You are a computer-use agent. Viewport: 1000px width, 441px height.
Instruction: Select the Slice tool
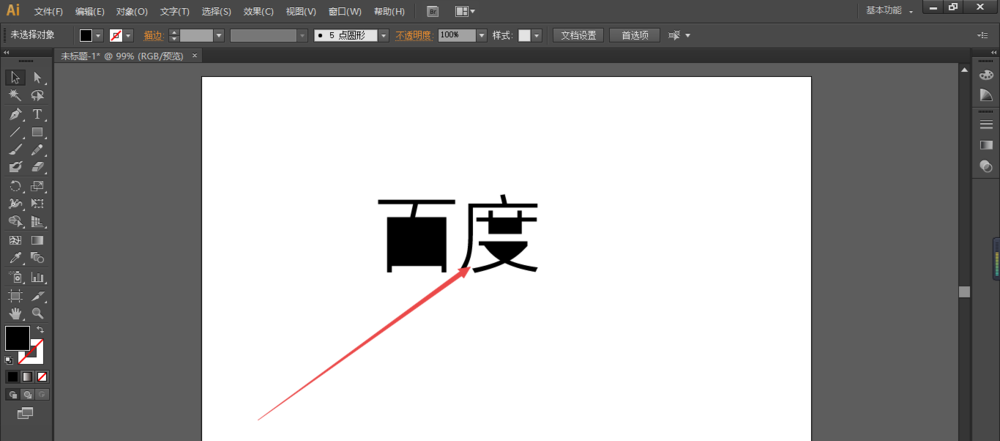(x=37, y=295)
